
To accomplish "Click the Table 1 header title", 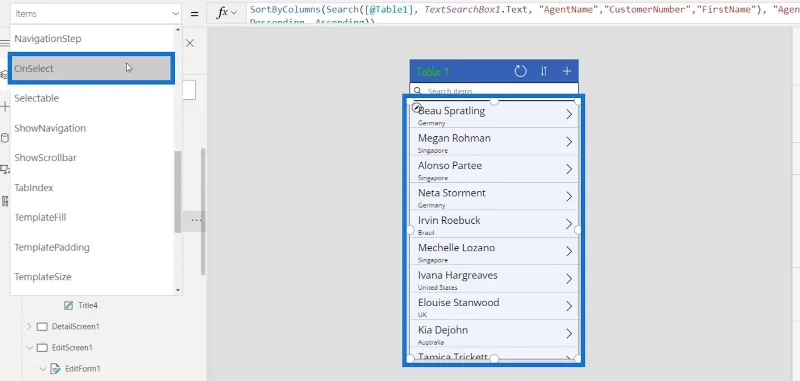I will coord(433,72).
